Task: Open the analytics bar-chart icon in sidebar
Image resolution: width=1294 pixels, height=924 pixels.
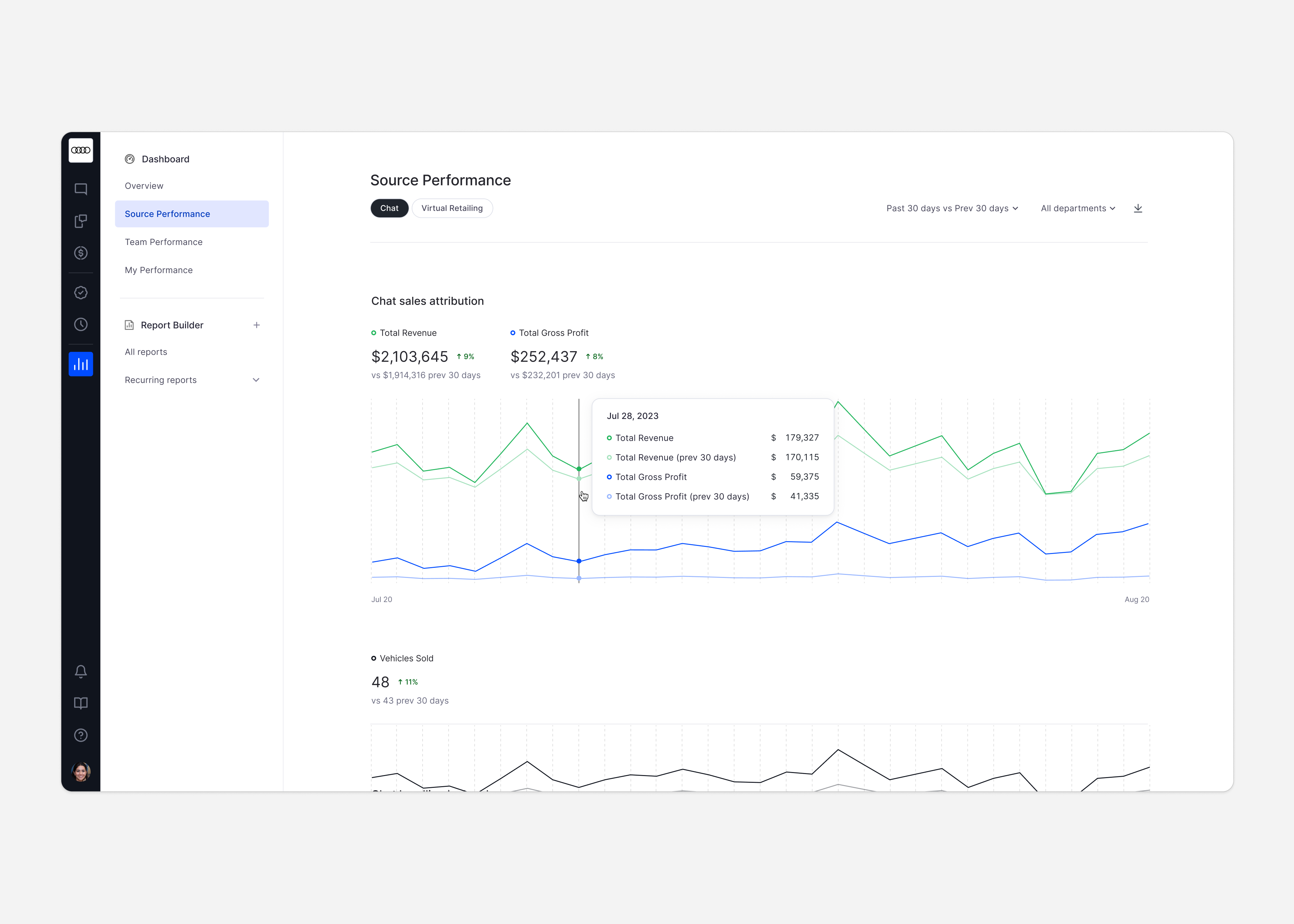Action: [x=81, y=364]
